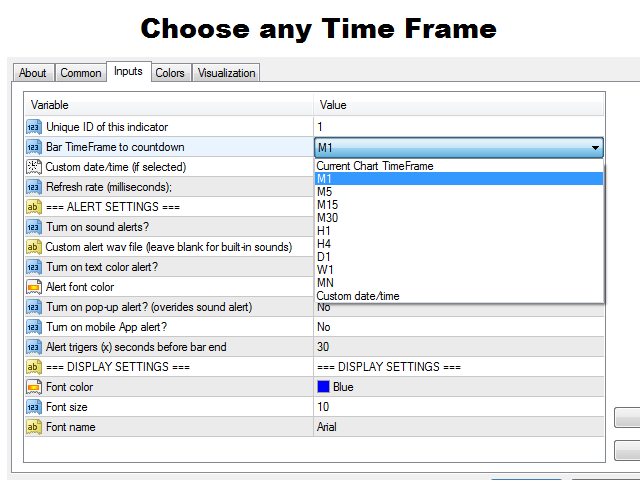640x480 pixels.
Task: Select === ALERT SETTINGS === variable label
Action: (113, 207)
